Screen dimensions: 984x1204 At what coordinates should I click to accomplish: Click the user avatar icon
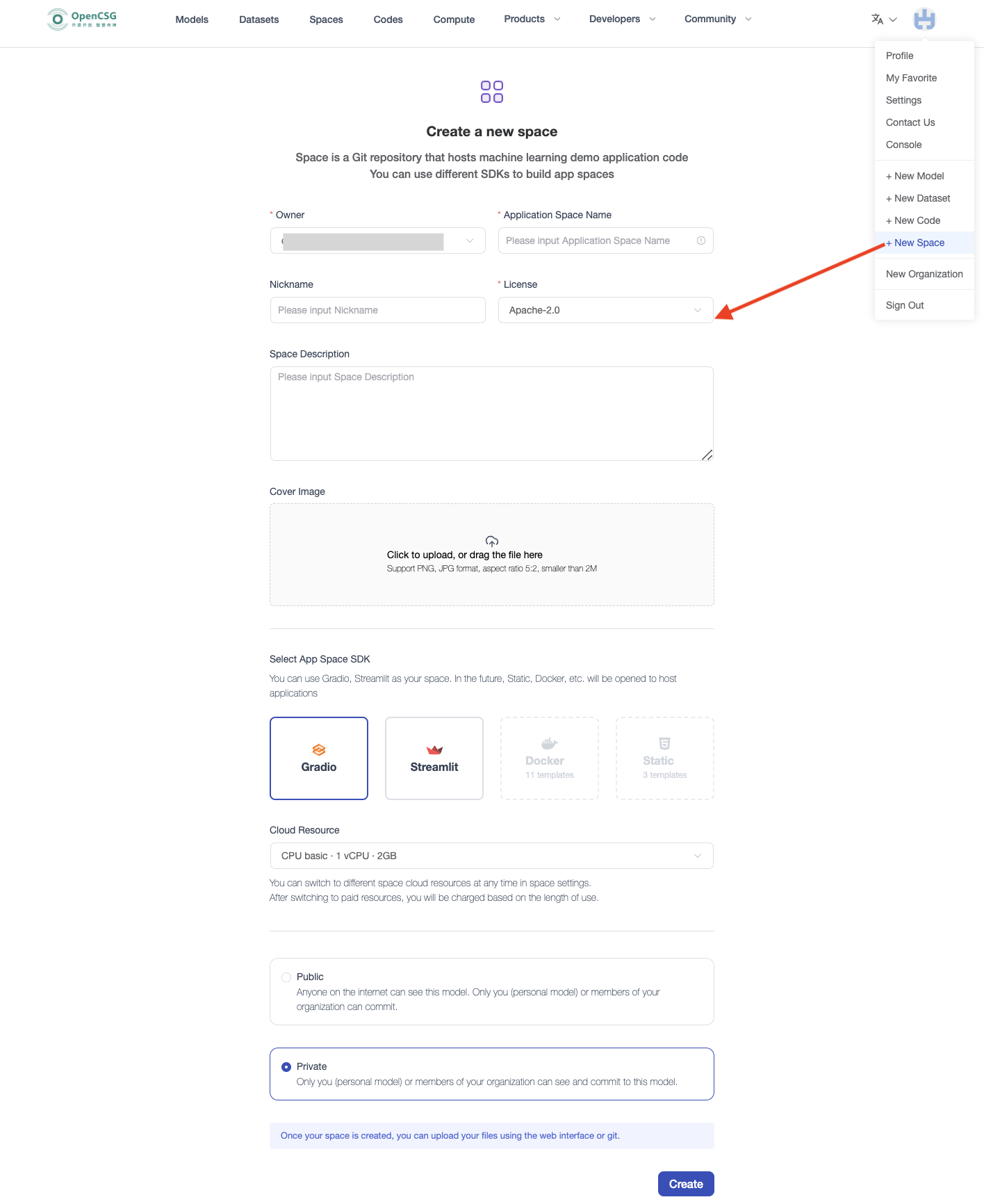coord(924,19)
